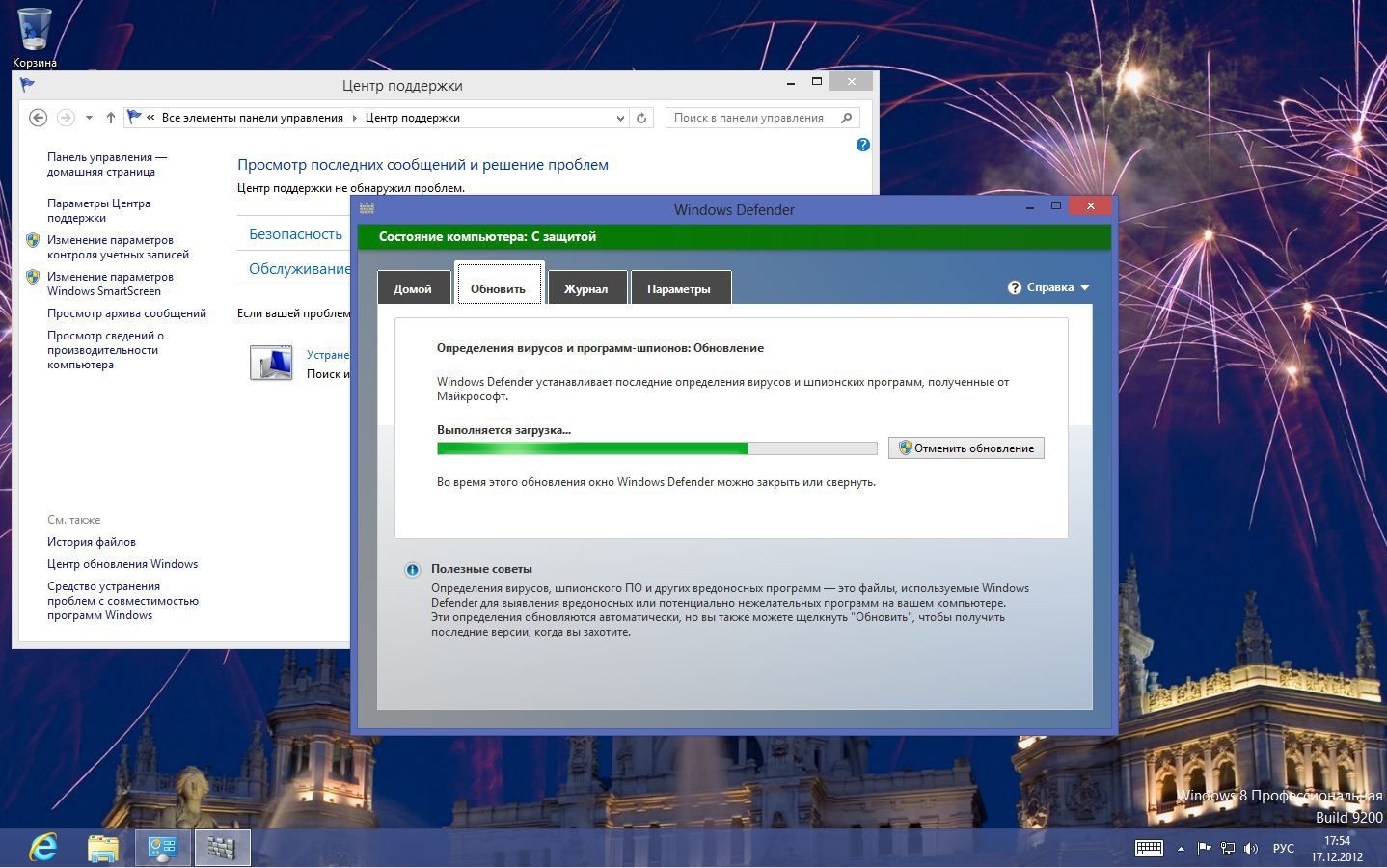Image resolution: width=1387 pixels, height=868 pixels.
Task: Launch Internet Explorer from the taskbar
Action: coord(43,848)
